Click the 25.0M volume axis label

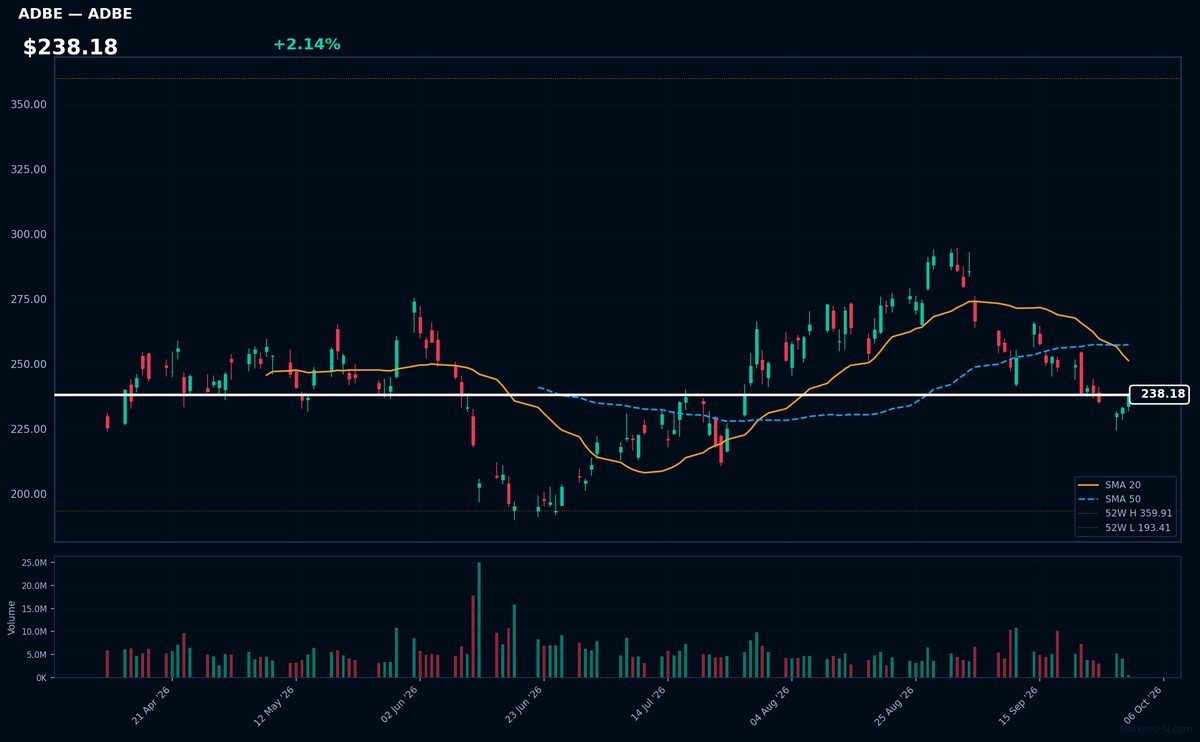pyautogui.click(x=34, y=564)
